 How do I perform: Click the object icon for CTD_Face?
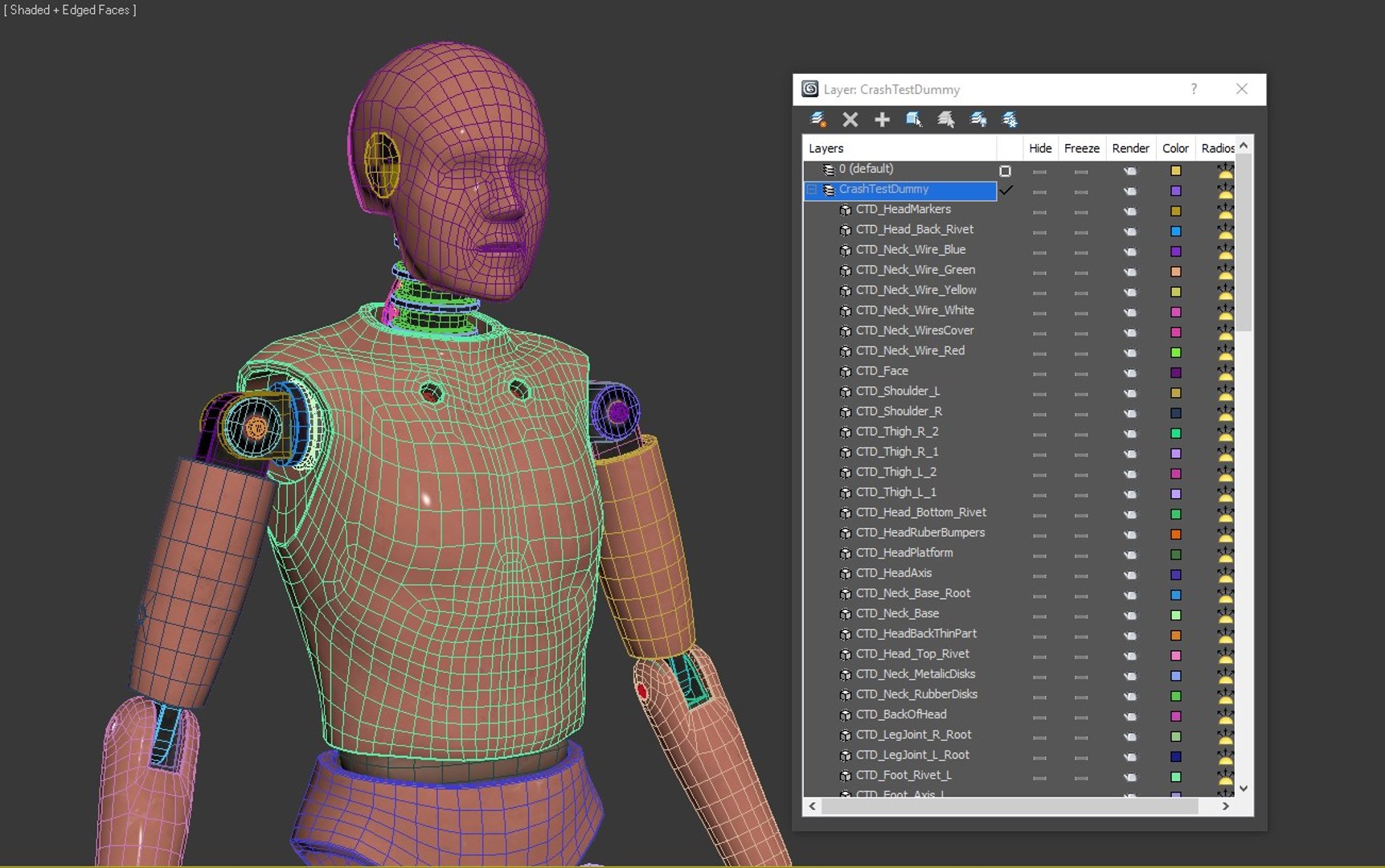pos(845,371)
